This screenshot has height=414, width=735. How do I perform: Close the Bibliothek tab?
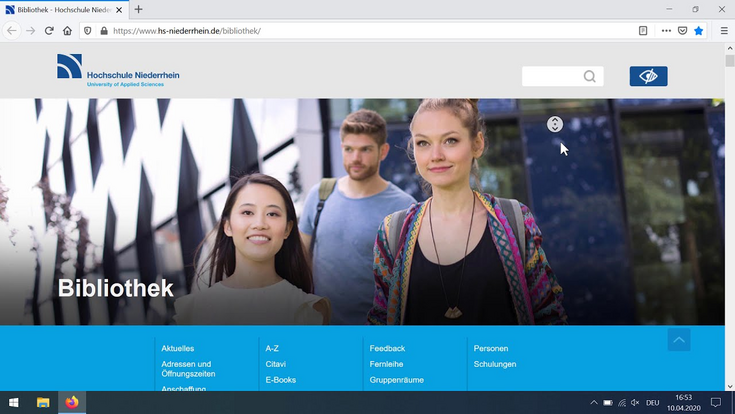[x=122, y=9]
